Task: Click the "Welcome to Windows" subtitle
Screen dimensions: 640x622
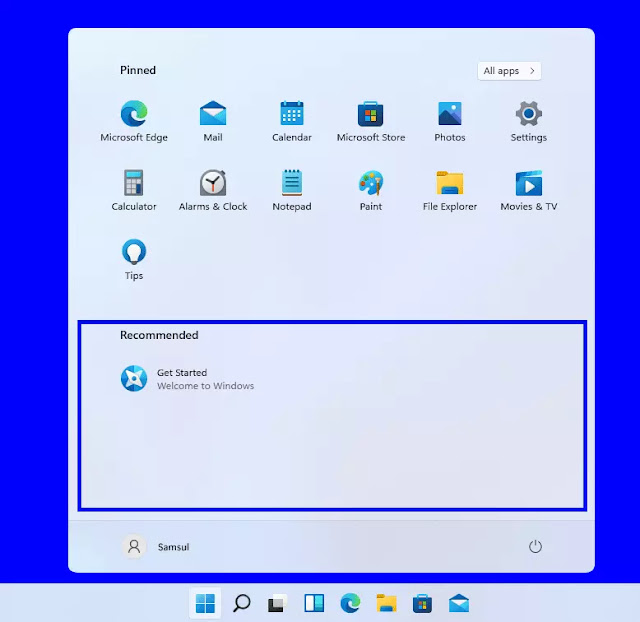Action: [x=205, y=386]
